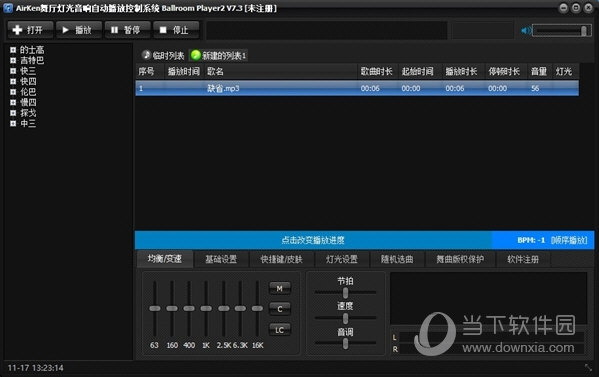This screenshot has width=599, height=377.
Task: Click the 打开 open file button
Action: (30, 30)
